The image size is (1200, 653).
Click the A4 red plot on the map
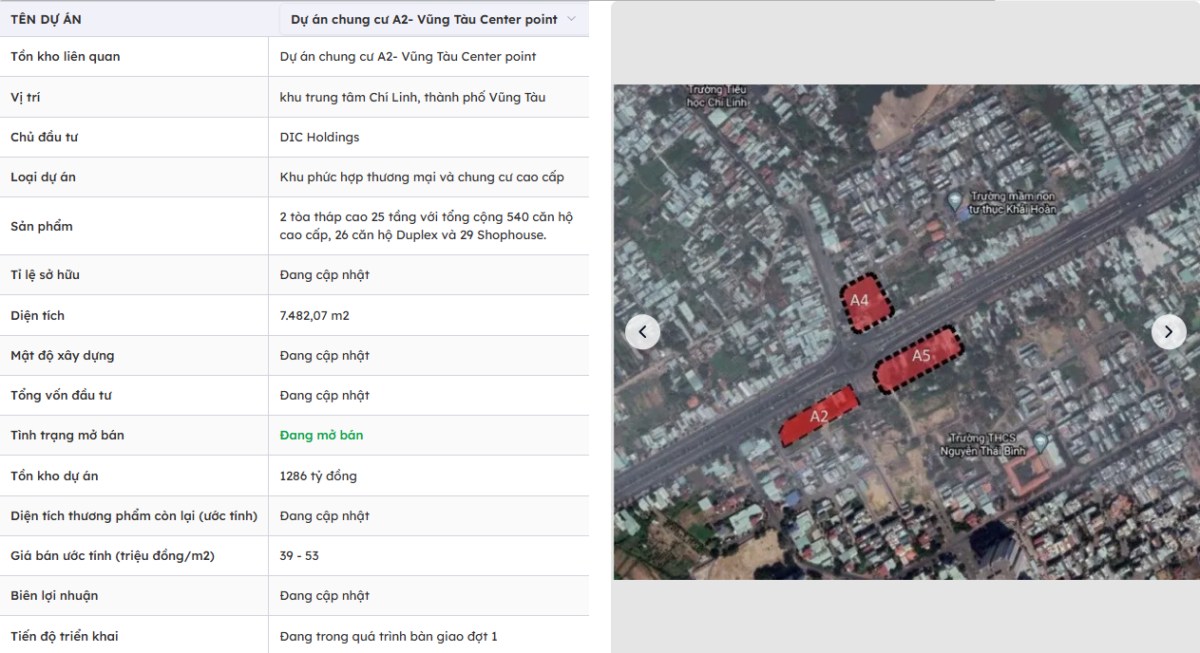pos(866,303)
